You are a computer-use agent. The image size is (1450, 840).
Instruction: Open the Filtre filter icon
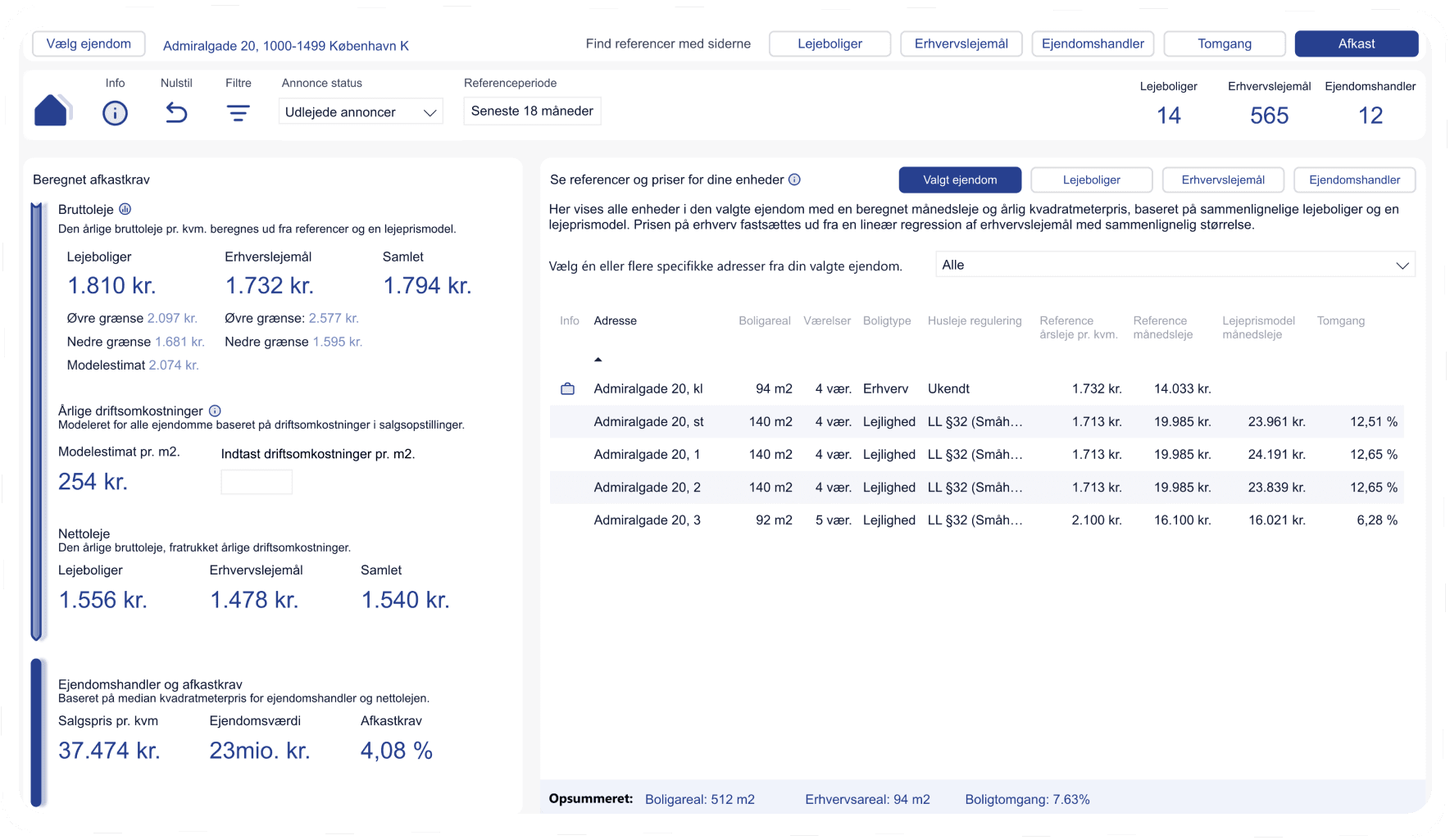point(238,112)
